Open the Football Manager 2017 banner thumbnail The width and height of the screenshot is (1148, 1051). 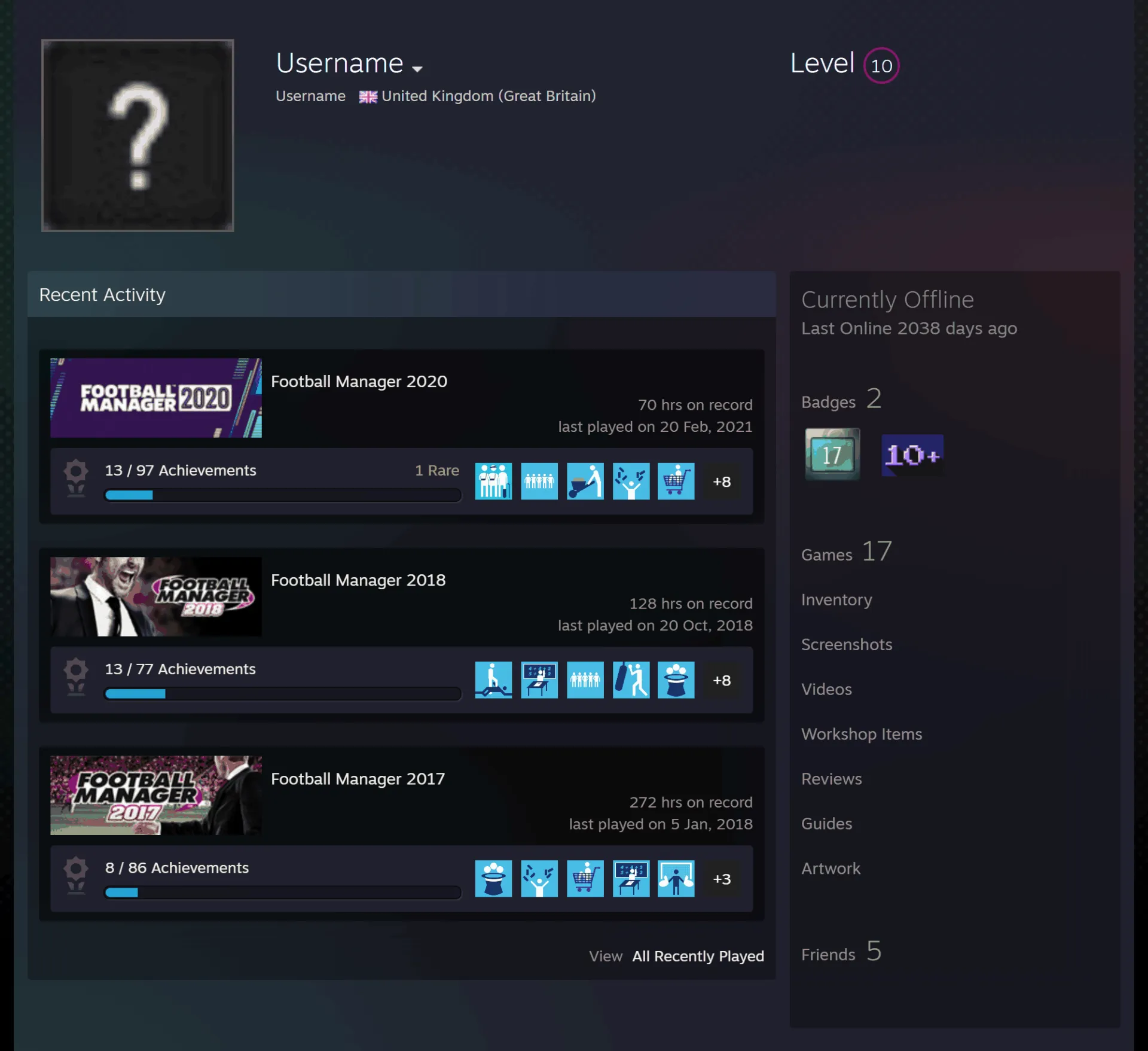tap(156, 795)
